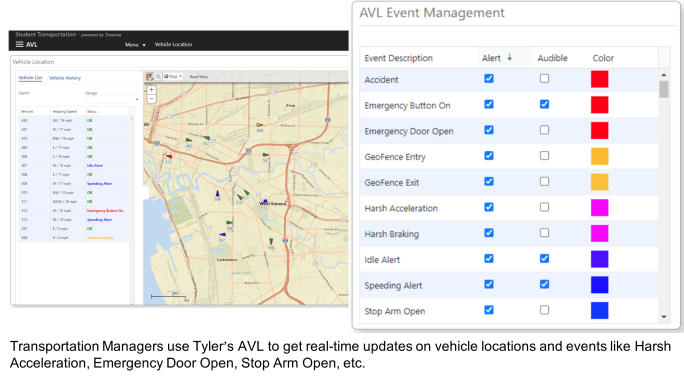This screenshot has width=684, height=377.
Task: Uncheck Alert for Harsh Braking
Action: click(x=489, y=233)
